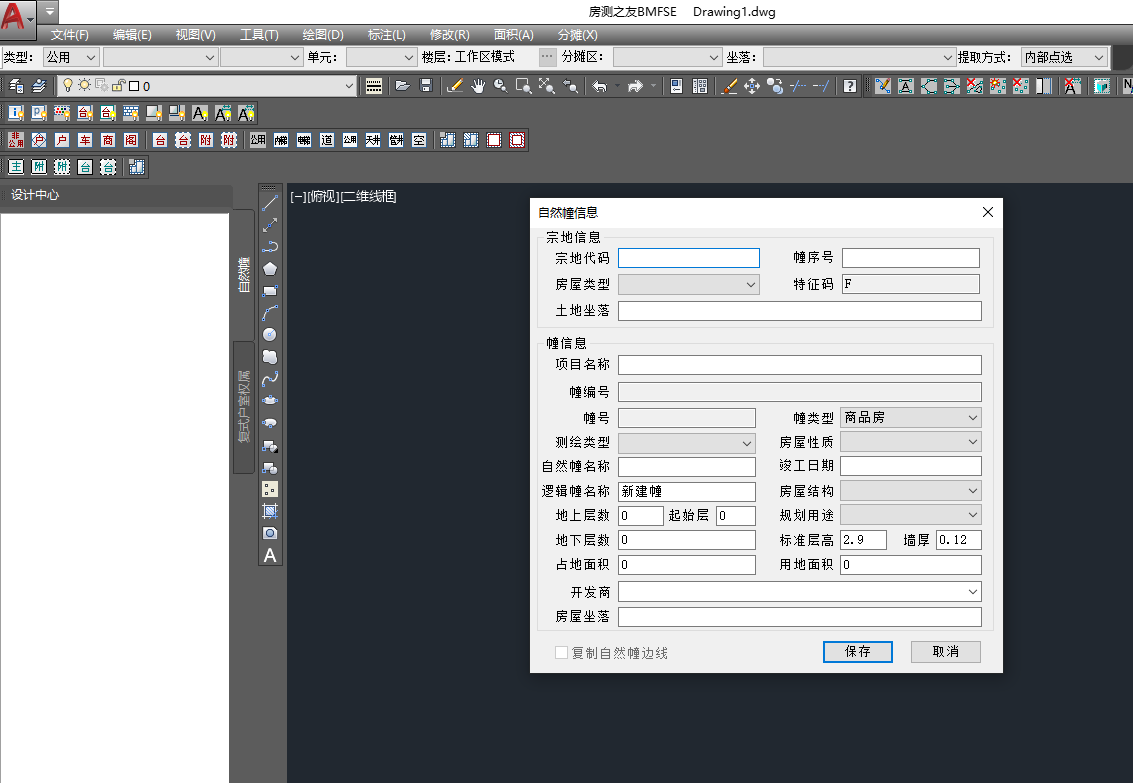Open the 分摊(X) menu
This screenshot has width=1133, height=783.
click(578, 35)
